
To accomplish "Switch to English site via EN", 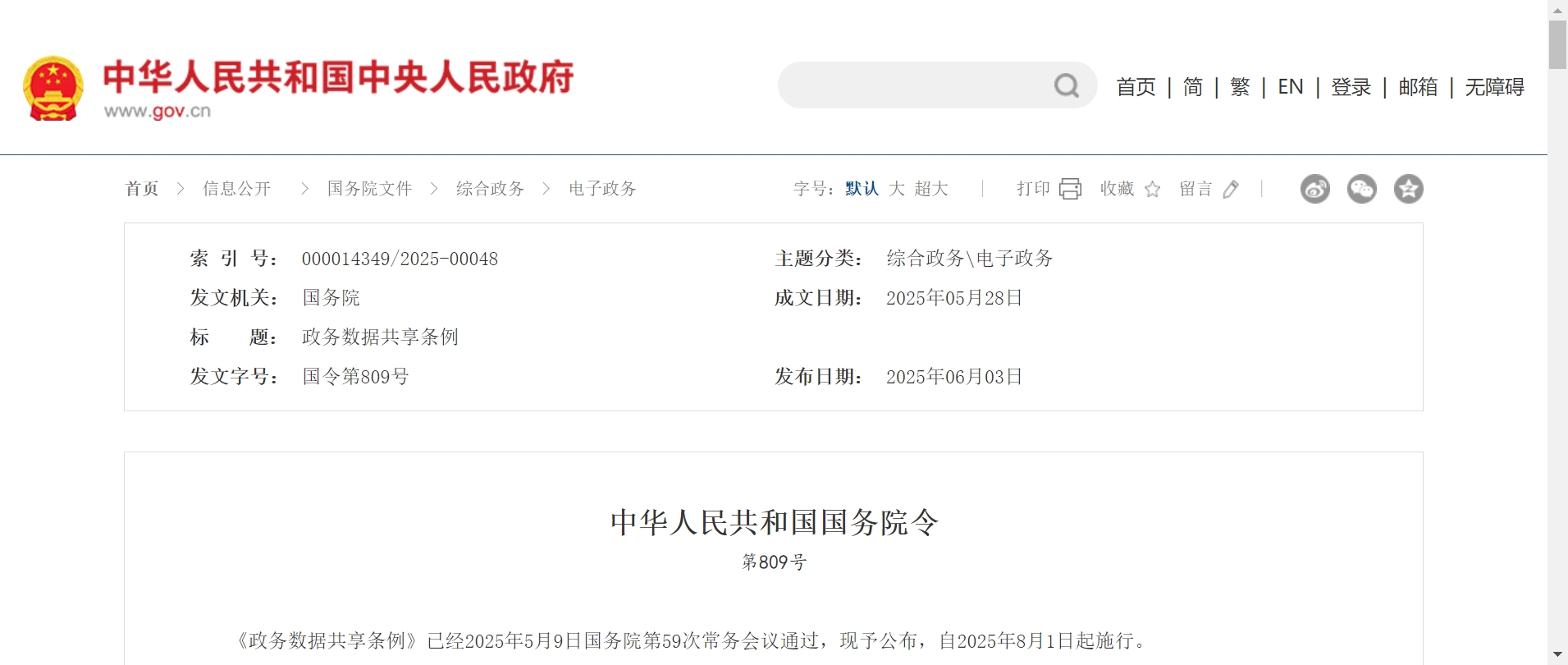I will 1290,87.
